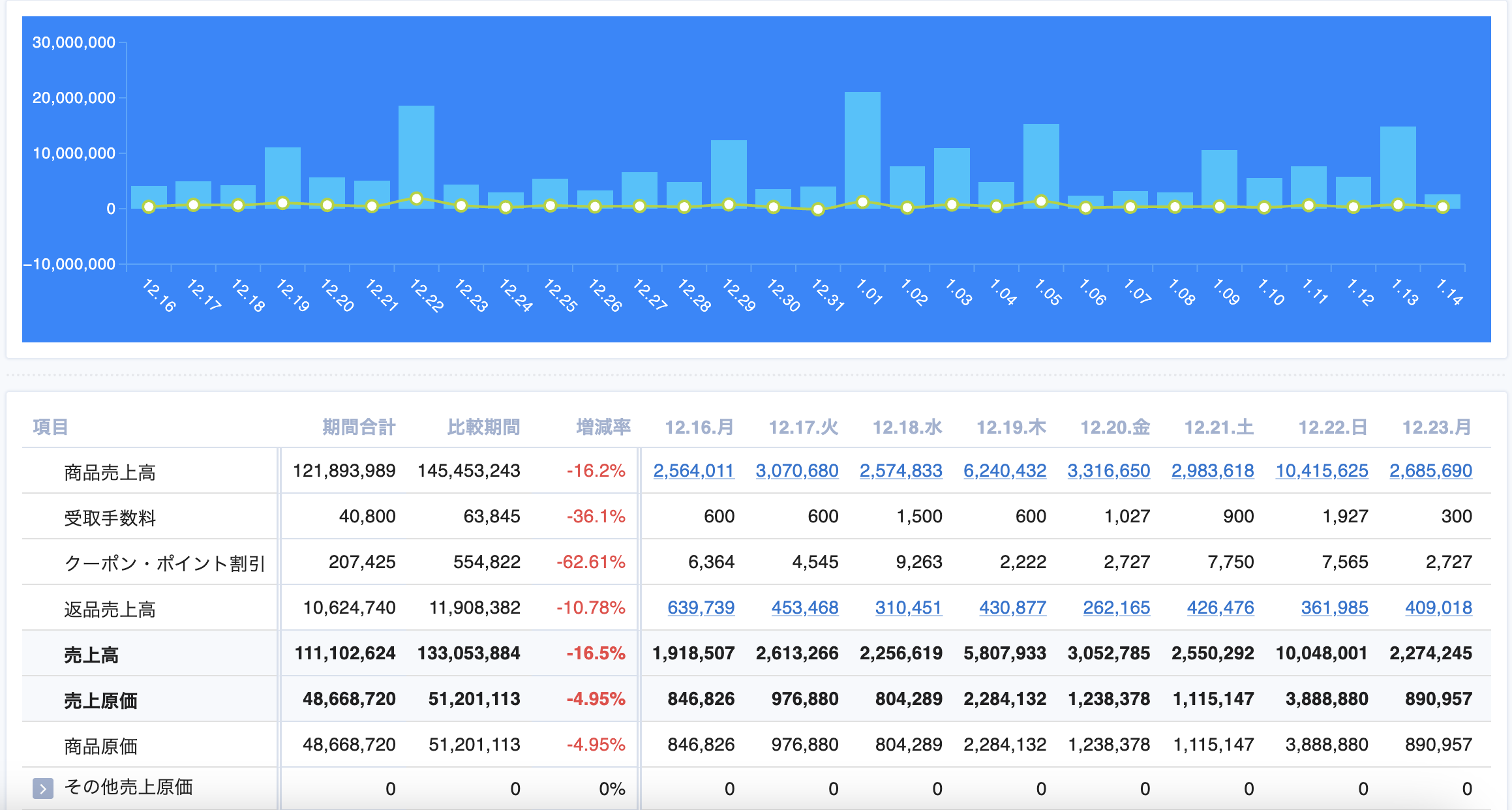Open 返品売上高 link 639,739
The height and width of the screenshot is (810, 1512).
pos(701,608)
